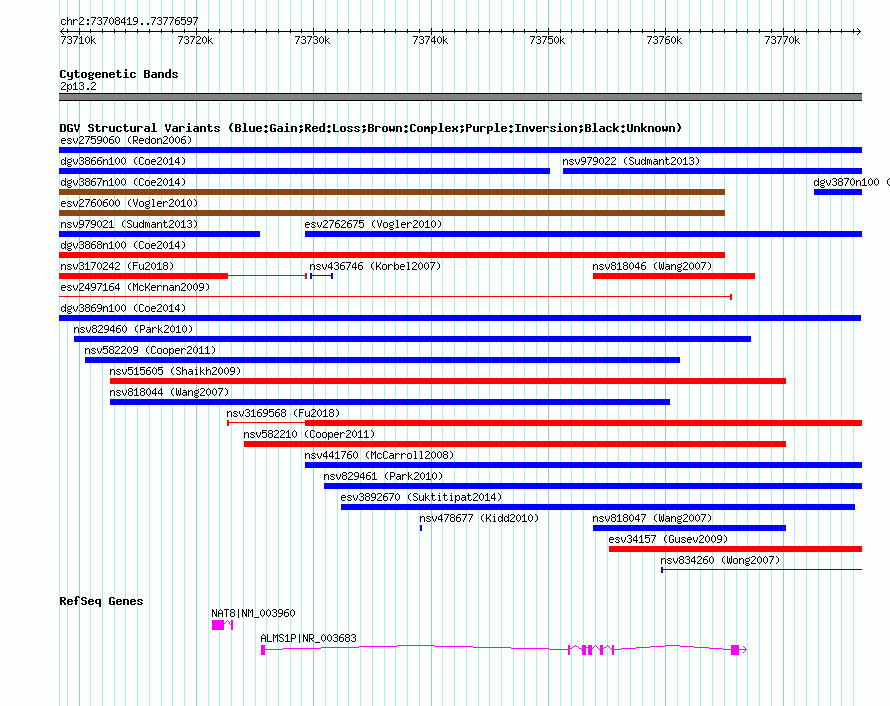Image resolution: width=890 pixels, height=706 pixels.
Task: Click the short blue bar below dgv3870n100
Action: (838, 192)
